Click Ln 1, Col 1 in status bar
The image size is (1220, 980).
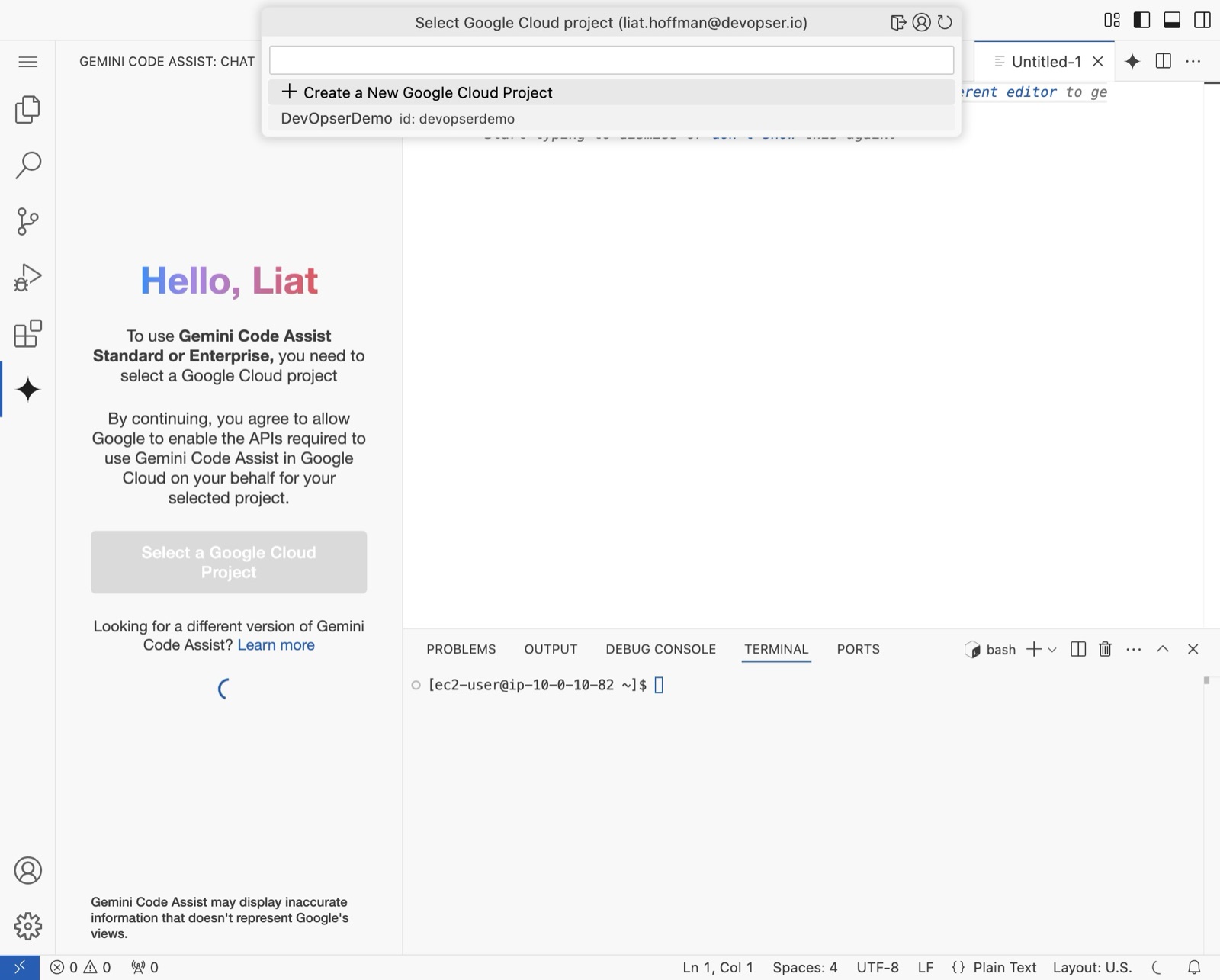coord(718,967)
